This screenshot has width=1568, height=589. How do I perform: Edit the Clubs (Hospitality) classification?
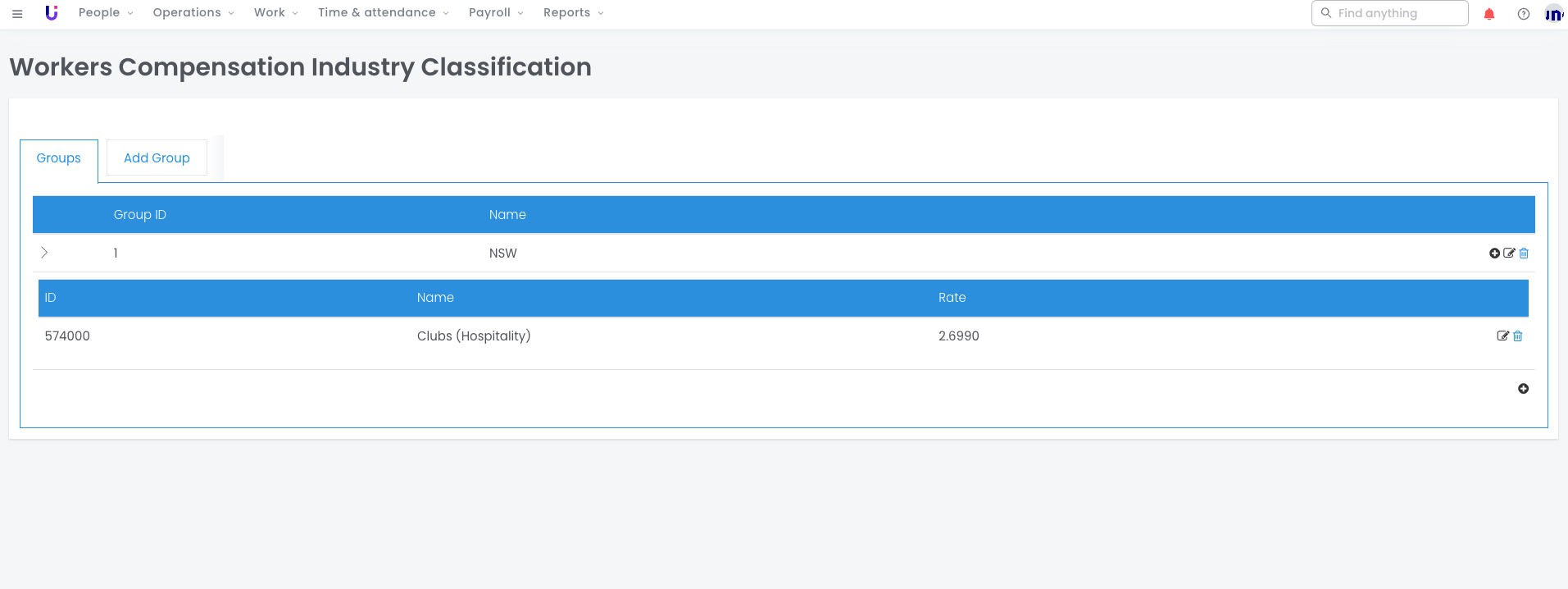coord(1502,336)
